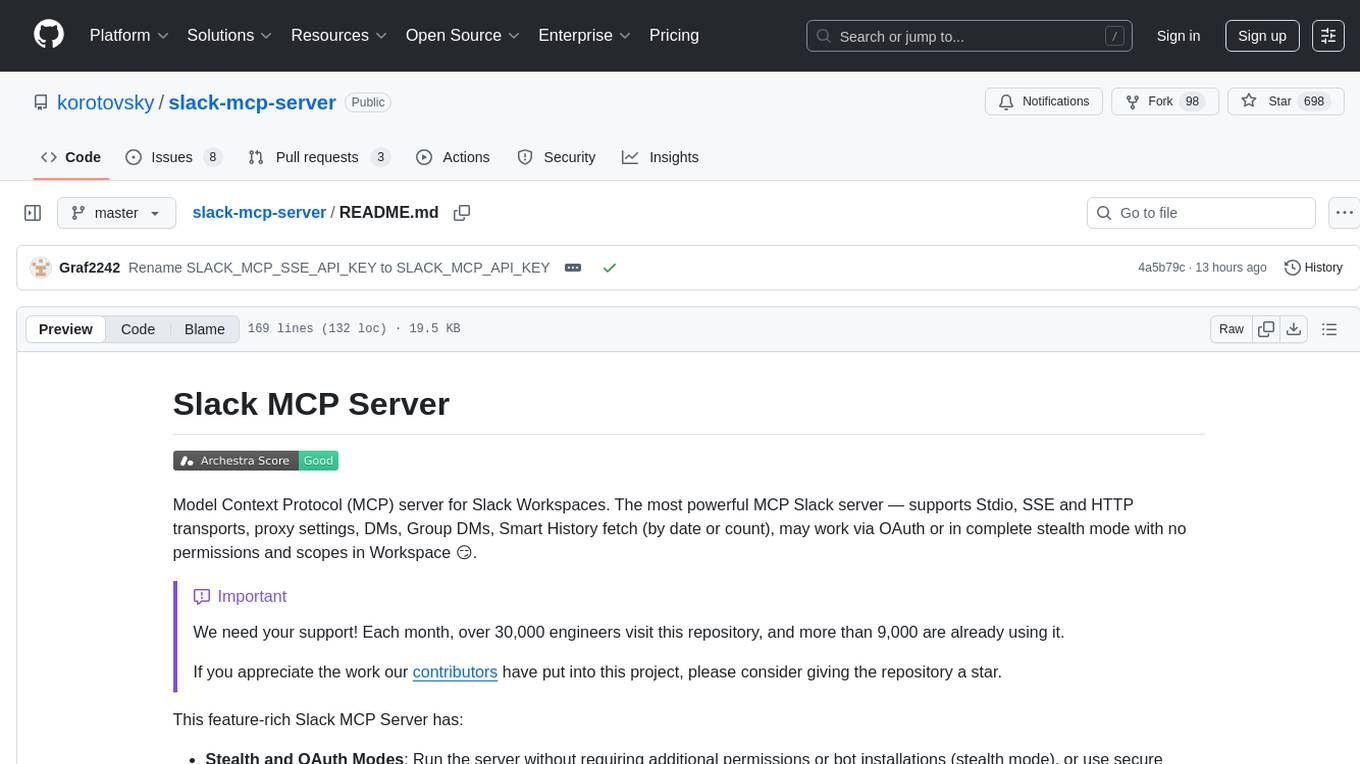Open the GitHub homepage logo

(49, 35)
